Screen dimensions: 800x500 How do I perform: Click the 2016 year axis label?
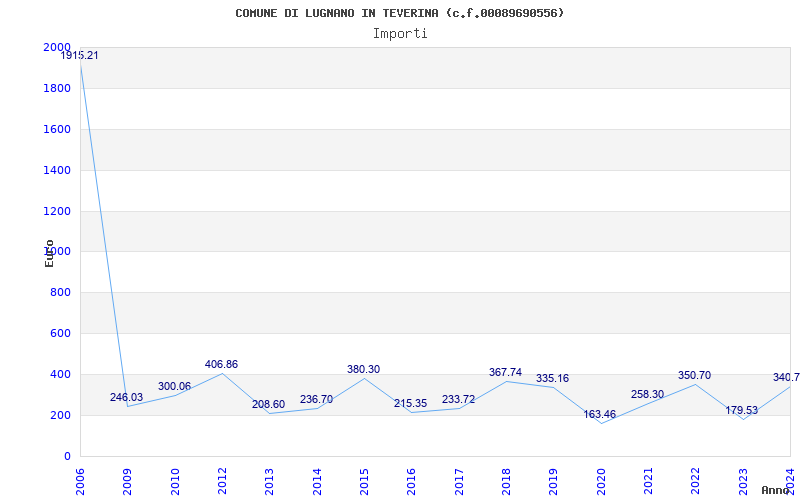pyautogui.click(x=411, y=482)
